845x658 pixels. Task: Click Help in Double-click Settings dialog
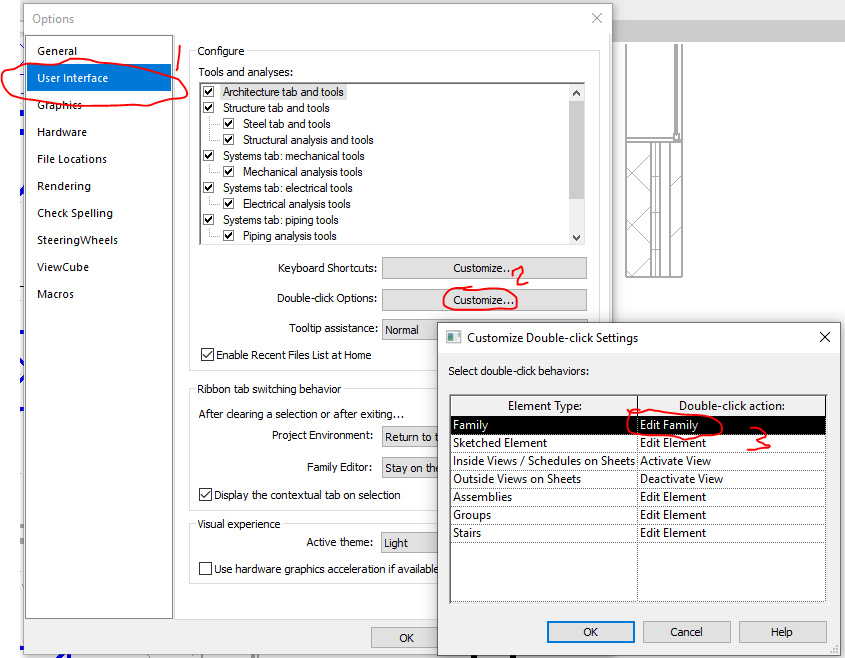(x=782, y=631)
